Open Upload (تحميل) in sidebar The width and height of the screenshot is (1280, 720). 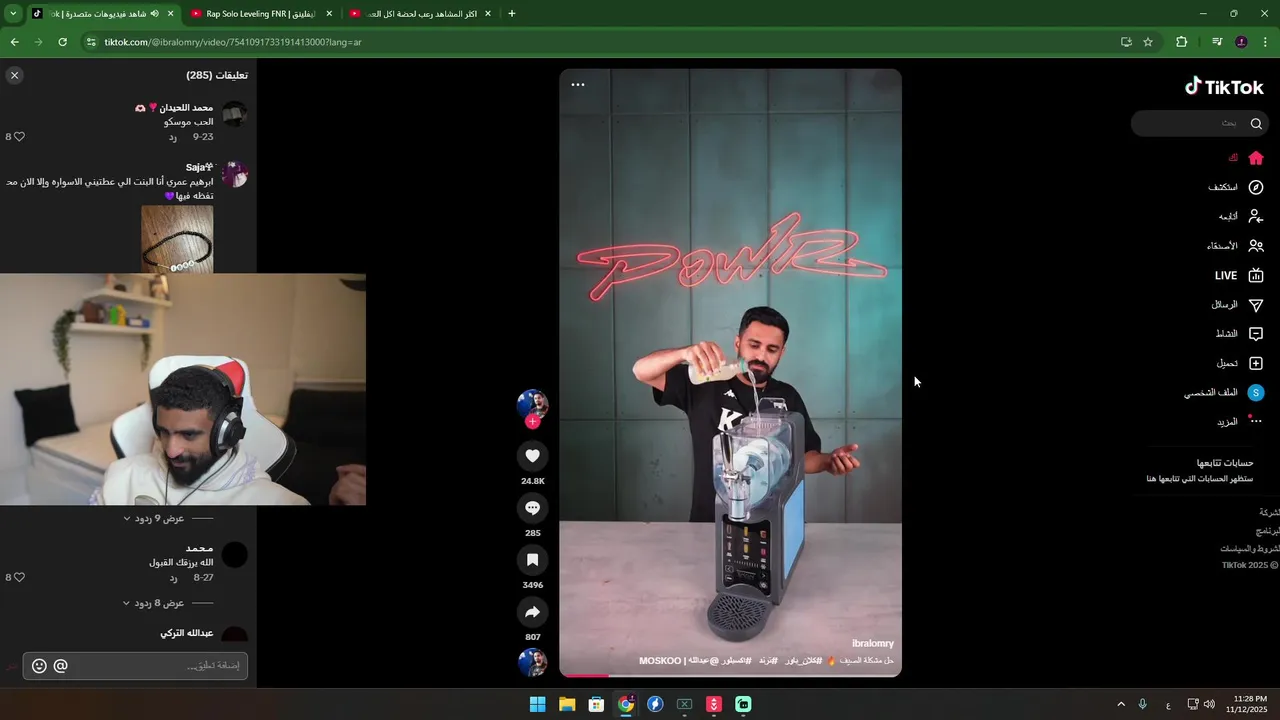coord(1240,363)
